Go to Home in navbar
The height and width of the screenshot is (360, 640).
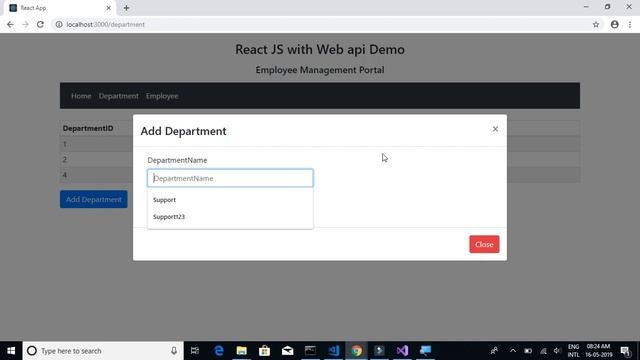pos(81,96)
